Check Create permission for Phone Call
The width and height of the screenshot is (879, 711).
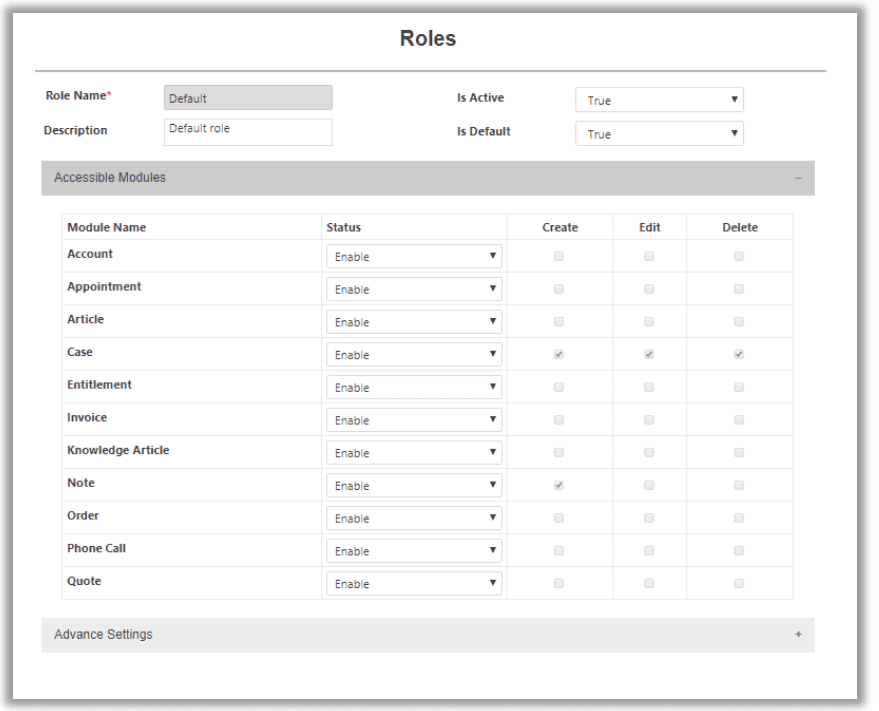(x=559, y=551)
